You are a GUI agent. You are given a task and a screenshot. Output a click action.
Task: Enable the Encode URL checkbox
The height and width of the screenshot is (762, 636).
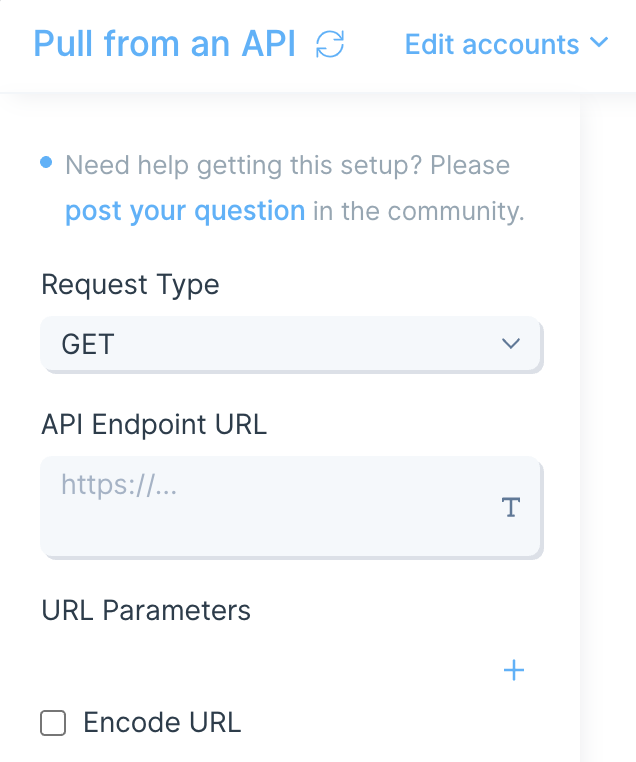[53, 723]
